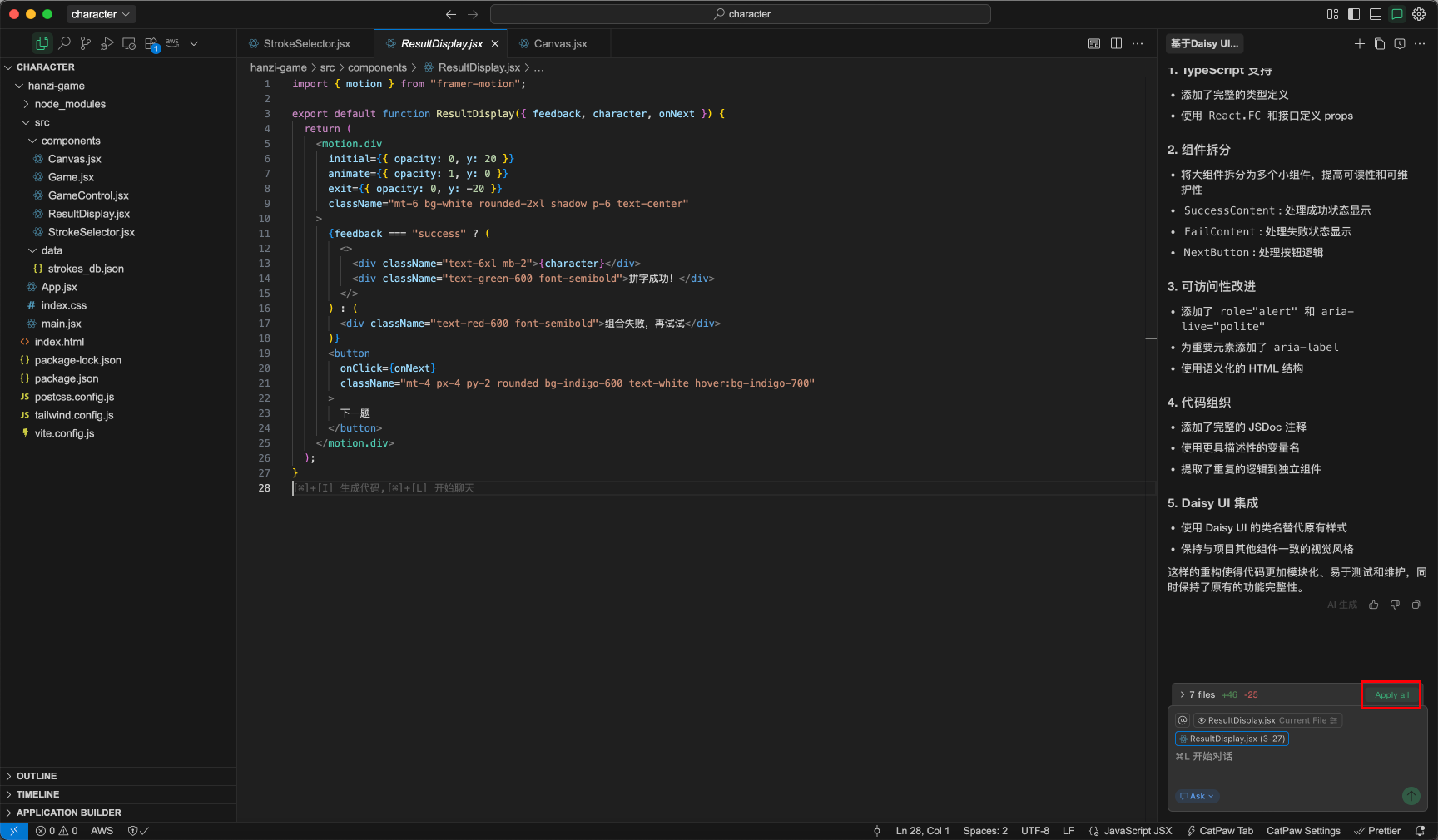Click the thumbs up icon on AI response
The height and width of the screenshot is (840, 1438).
click(x=1374, y=605)
